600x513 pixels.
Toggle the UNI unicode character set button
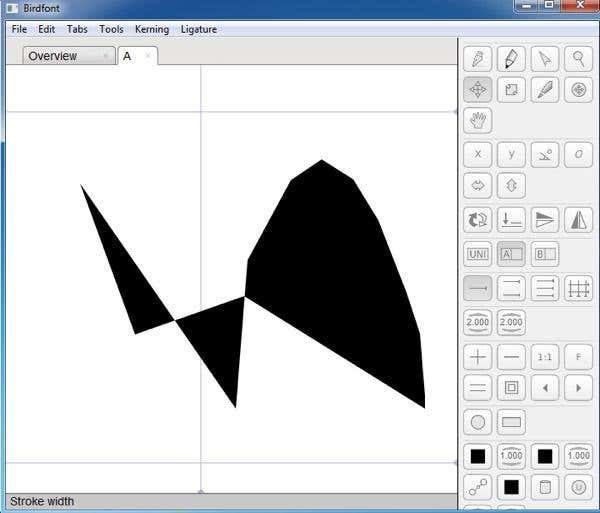click(478, 254)
